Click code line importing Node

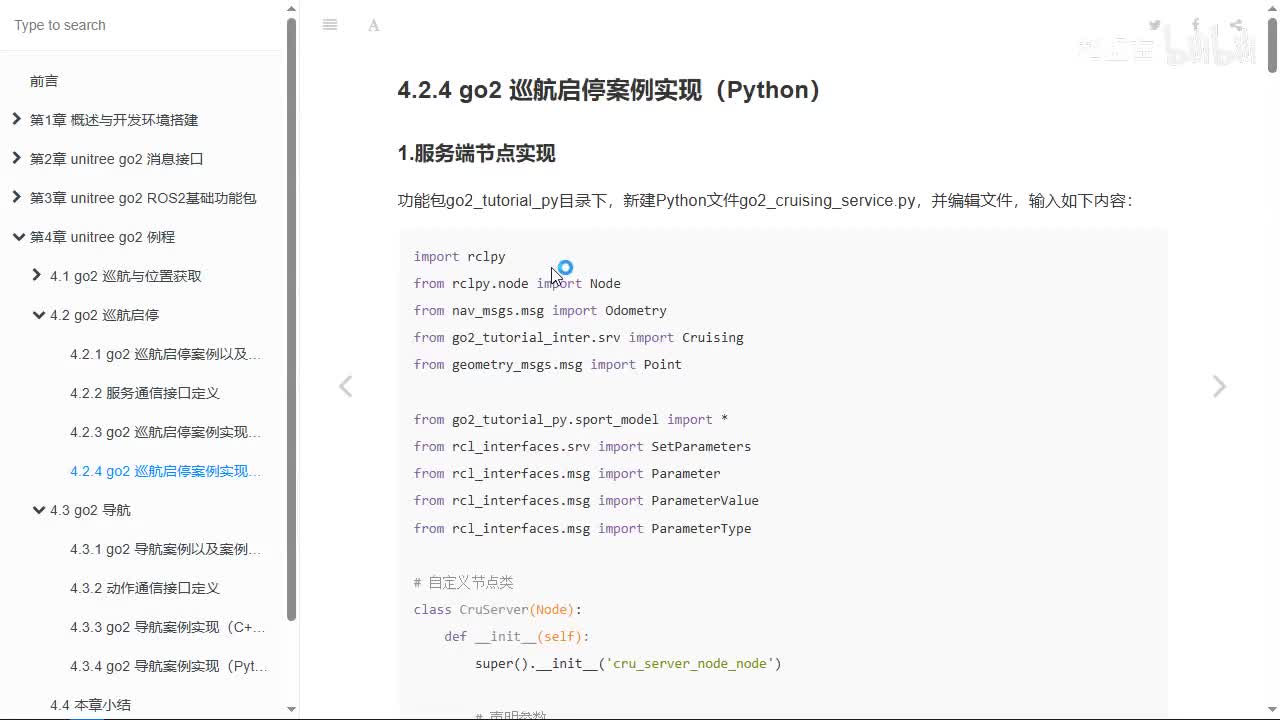517,283
